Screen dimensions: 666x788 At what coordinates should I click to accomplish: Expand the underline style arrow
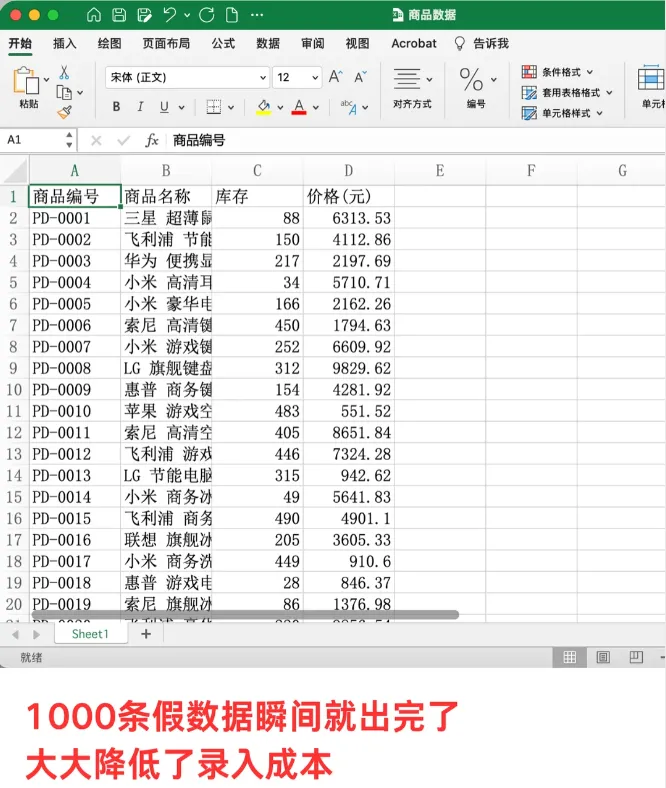point(181,108)
